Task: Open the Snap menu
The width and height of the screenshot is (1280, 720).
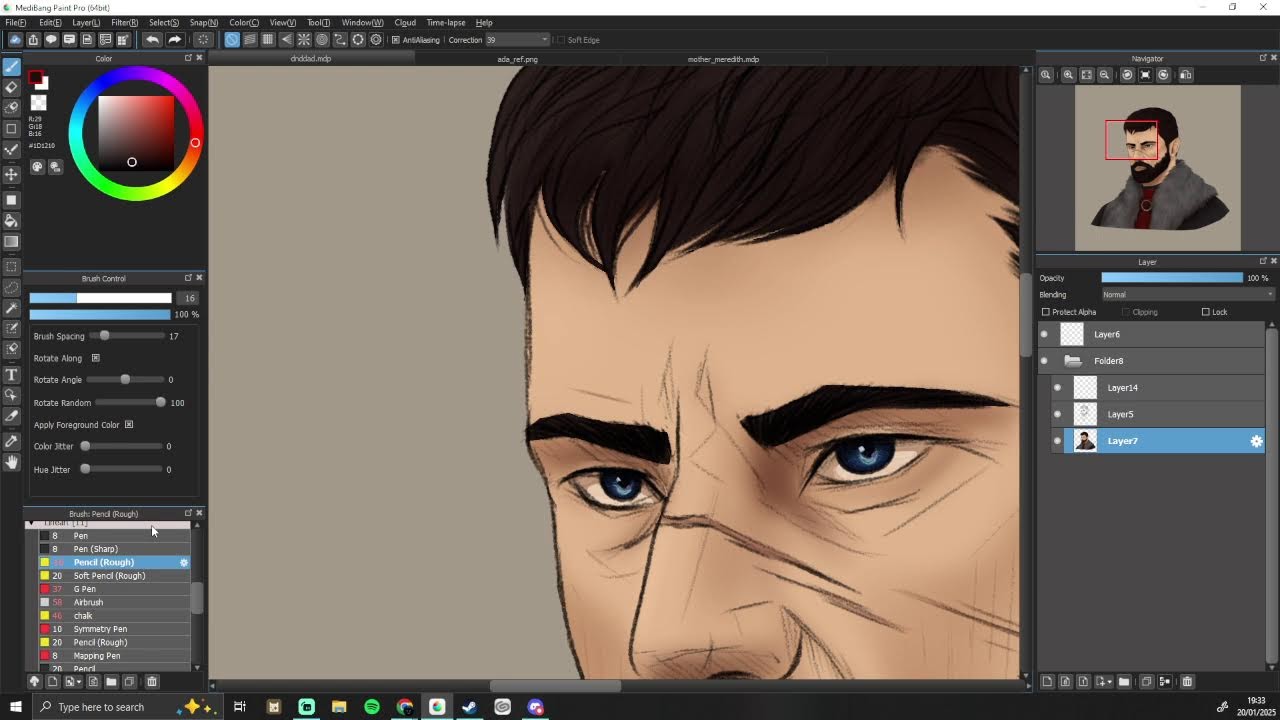Action: pos(204,22)
